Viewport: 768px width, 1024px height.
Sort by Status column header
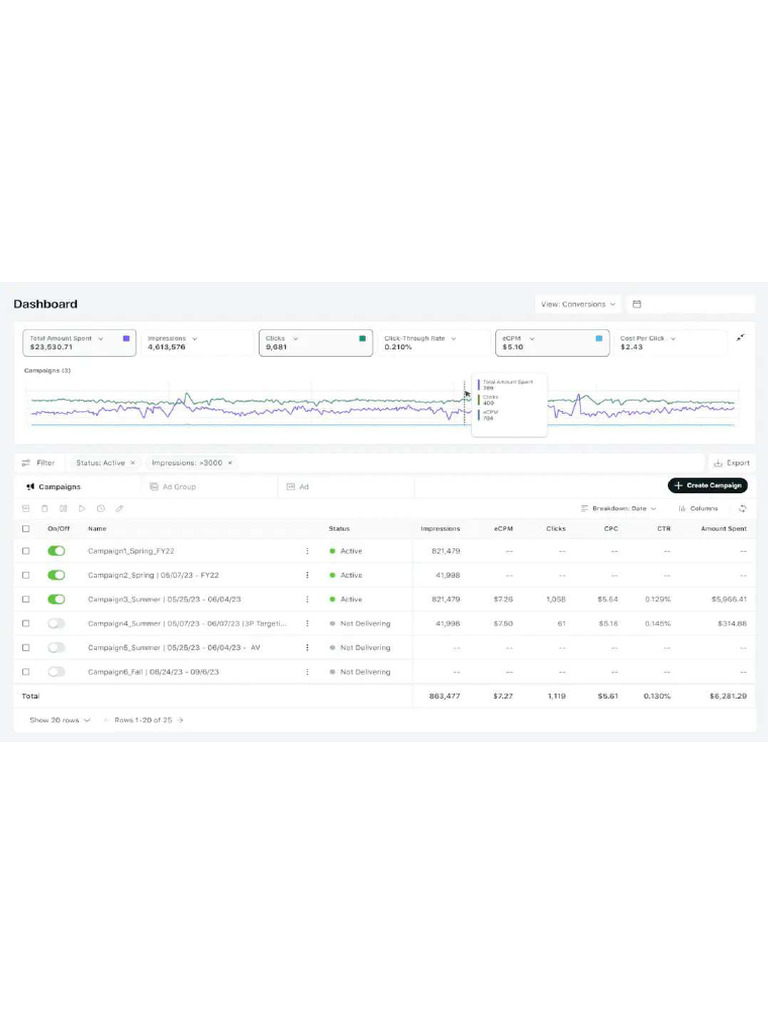339,528
